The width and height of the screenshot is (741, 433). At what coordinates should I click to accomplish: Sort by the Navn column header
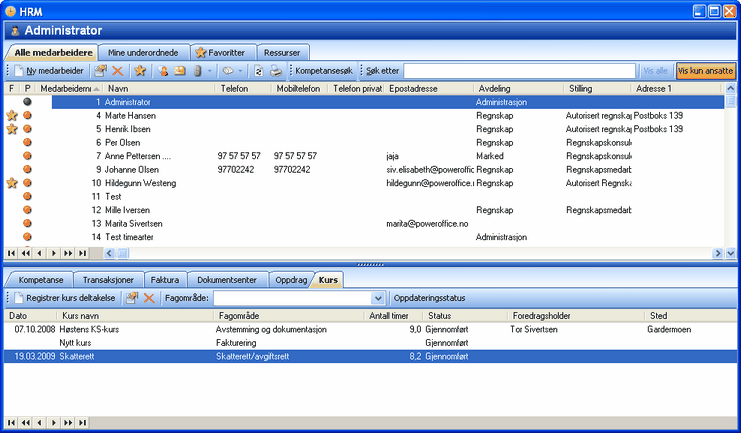click(x=159, y=88)
